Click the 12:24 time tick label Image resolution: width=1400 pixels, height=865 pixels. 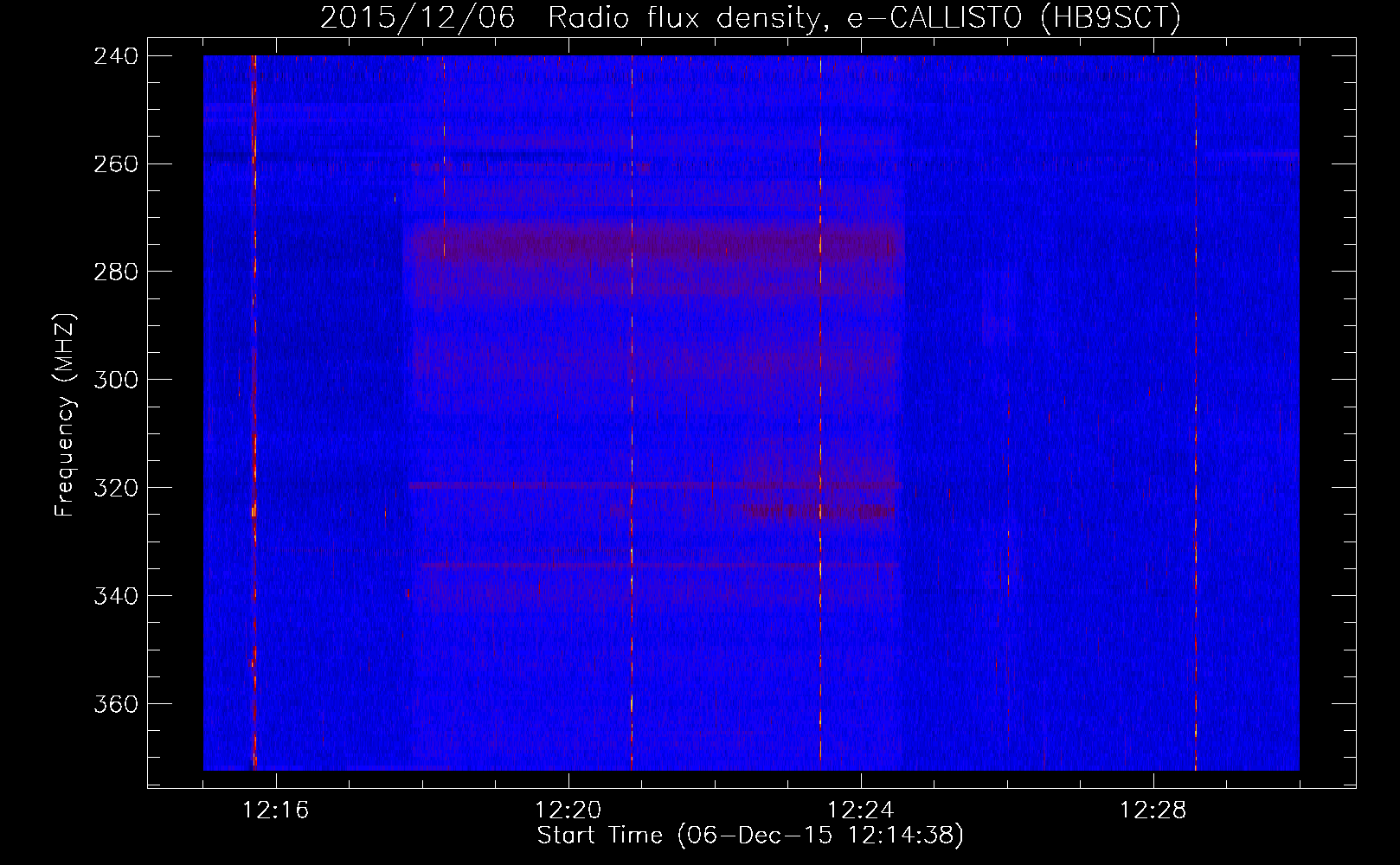pyautogui.click(x=861, y=811)
